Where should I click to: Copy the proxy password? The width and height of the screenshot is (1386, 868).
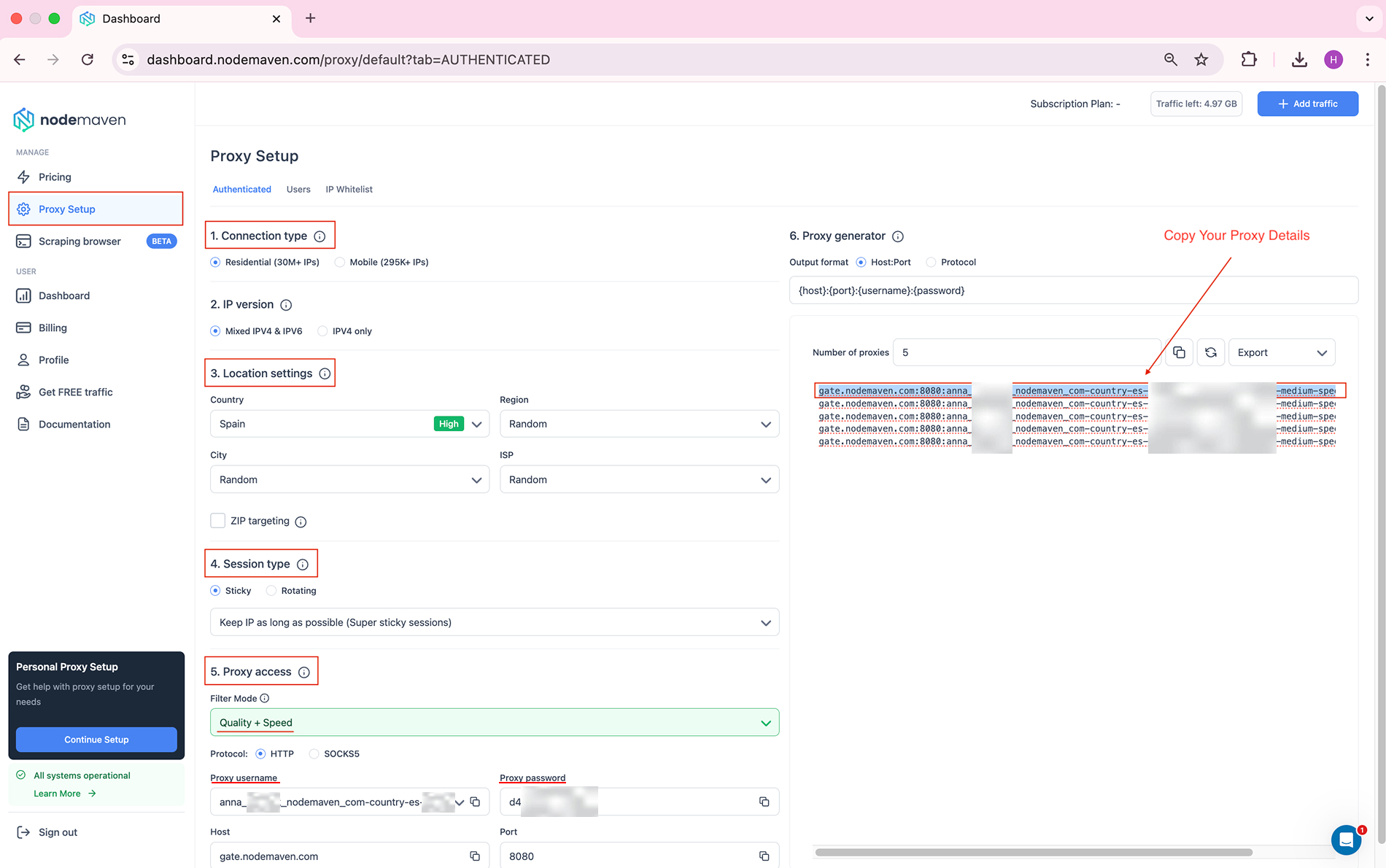[764, 802]
